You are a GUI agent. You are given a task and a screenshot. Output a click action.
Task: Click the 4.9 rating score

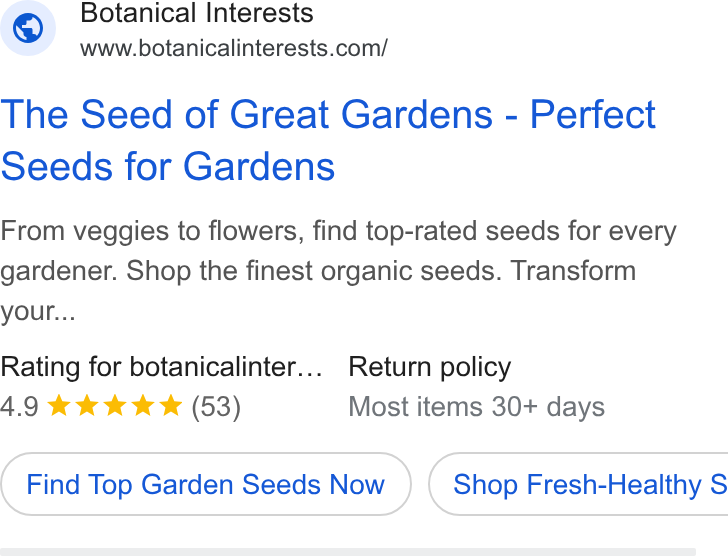click(x=20, y=407)
